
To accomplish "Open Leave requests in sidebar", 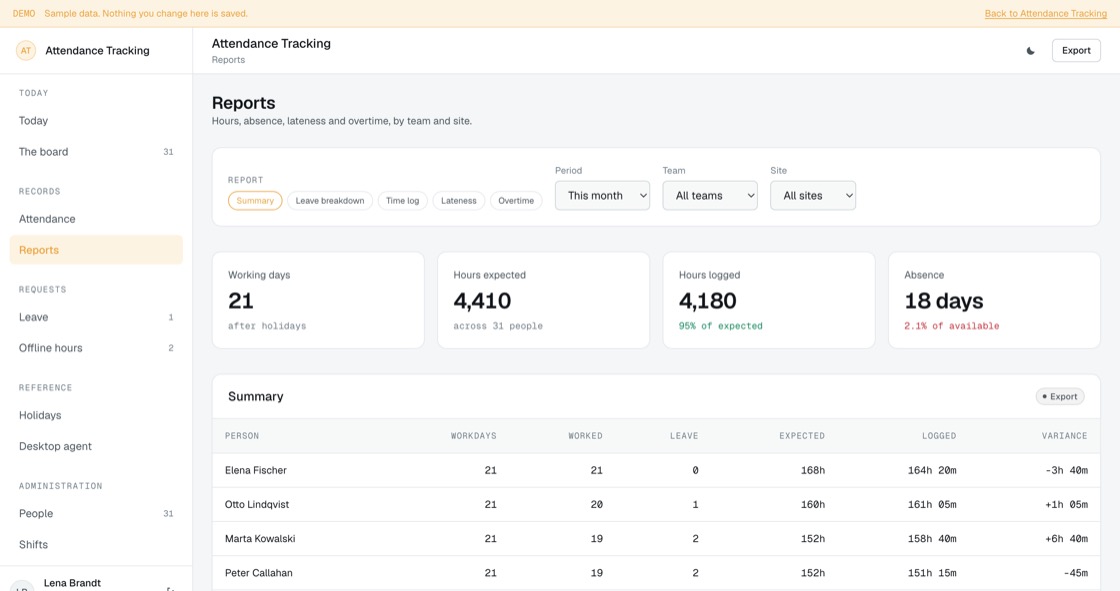I will pos(96,317).
